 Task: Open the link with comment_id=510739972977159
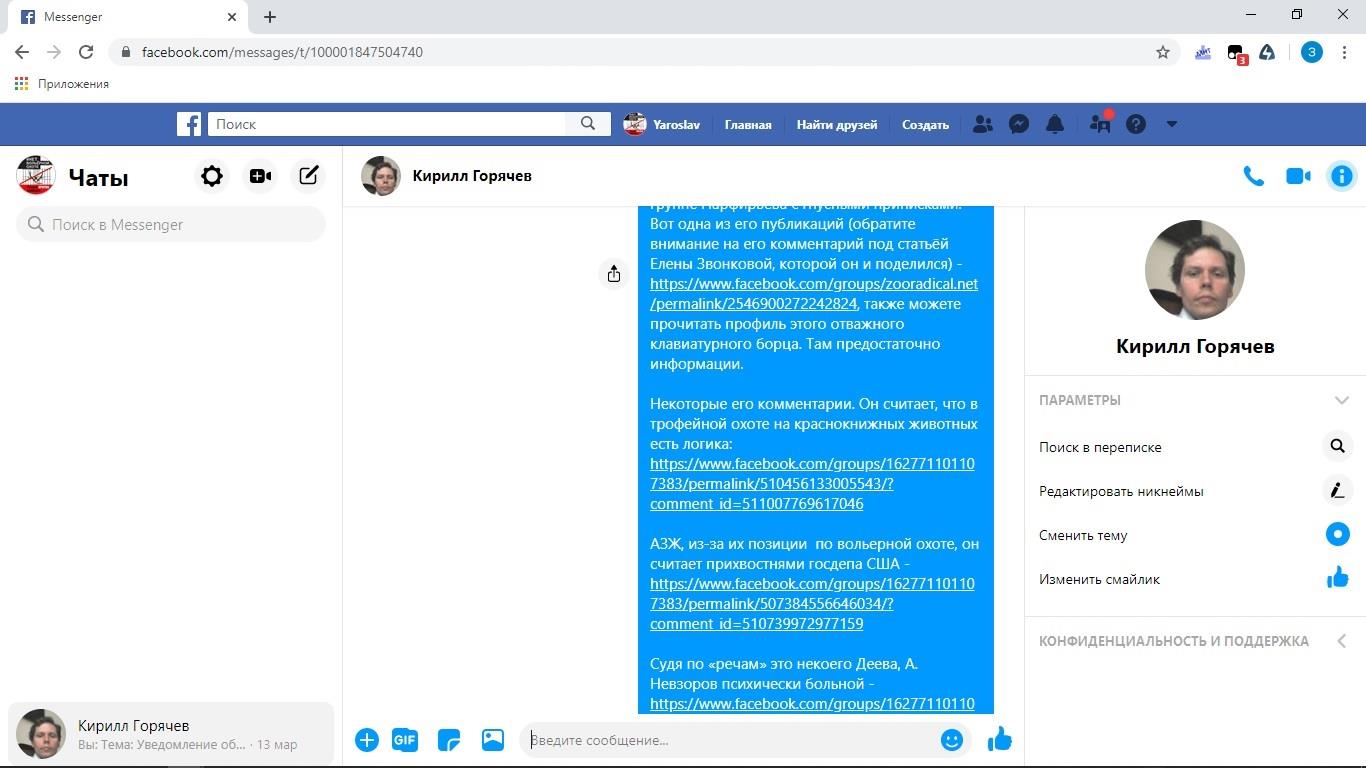tap(812, 604)
